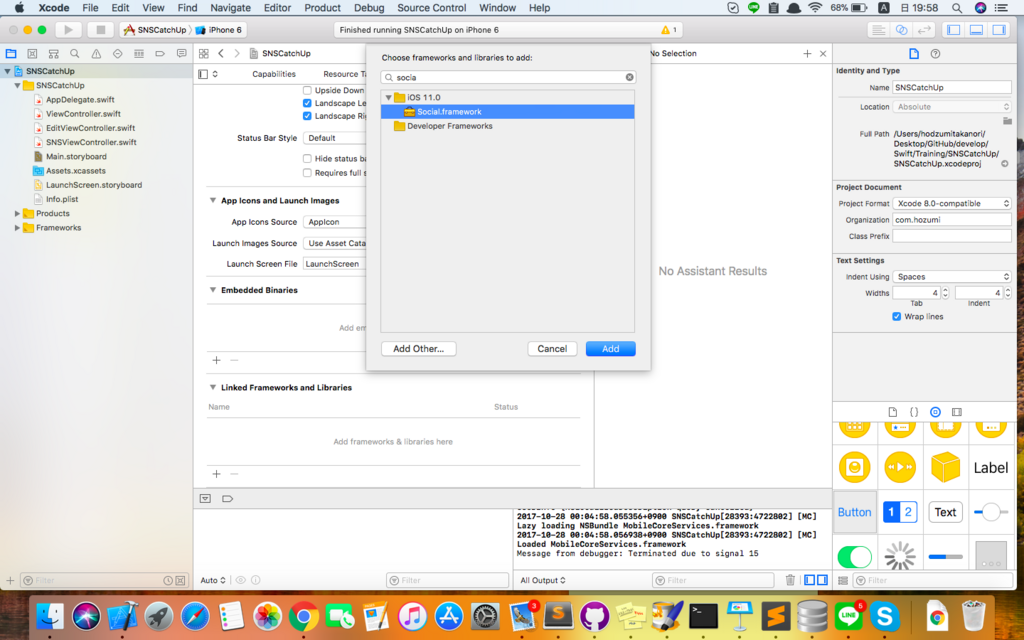The width and height of the screenshot is (1024, 640).
Task: Open the Navigate menu
Action: [230, 8]
